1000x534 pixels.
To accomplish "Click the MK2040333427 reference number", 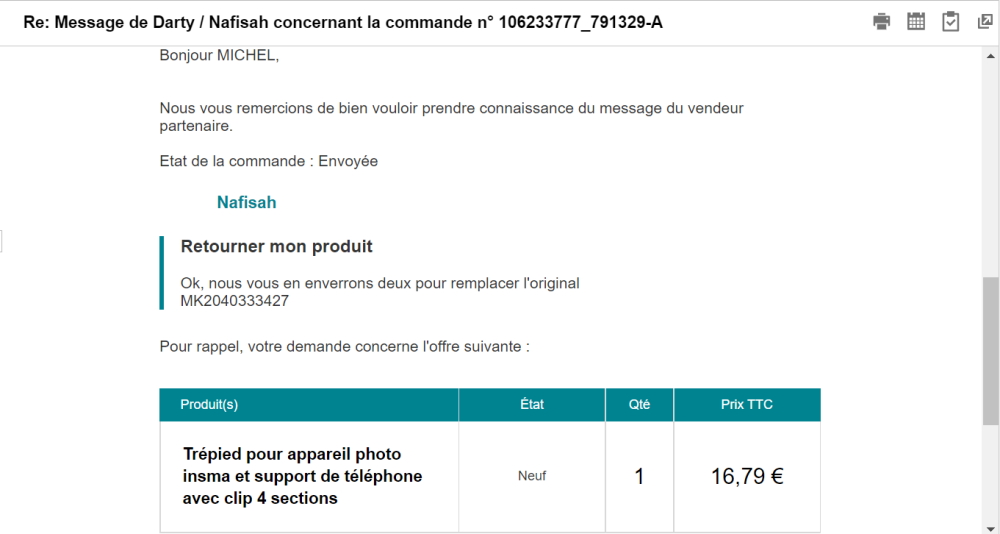I will pos(235,300).
